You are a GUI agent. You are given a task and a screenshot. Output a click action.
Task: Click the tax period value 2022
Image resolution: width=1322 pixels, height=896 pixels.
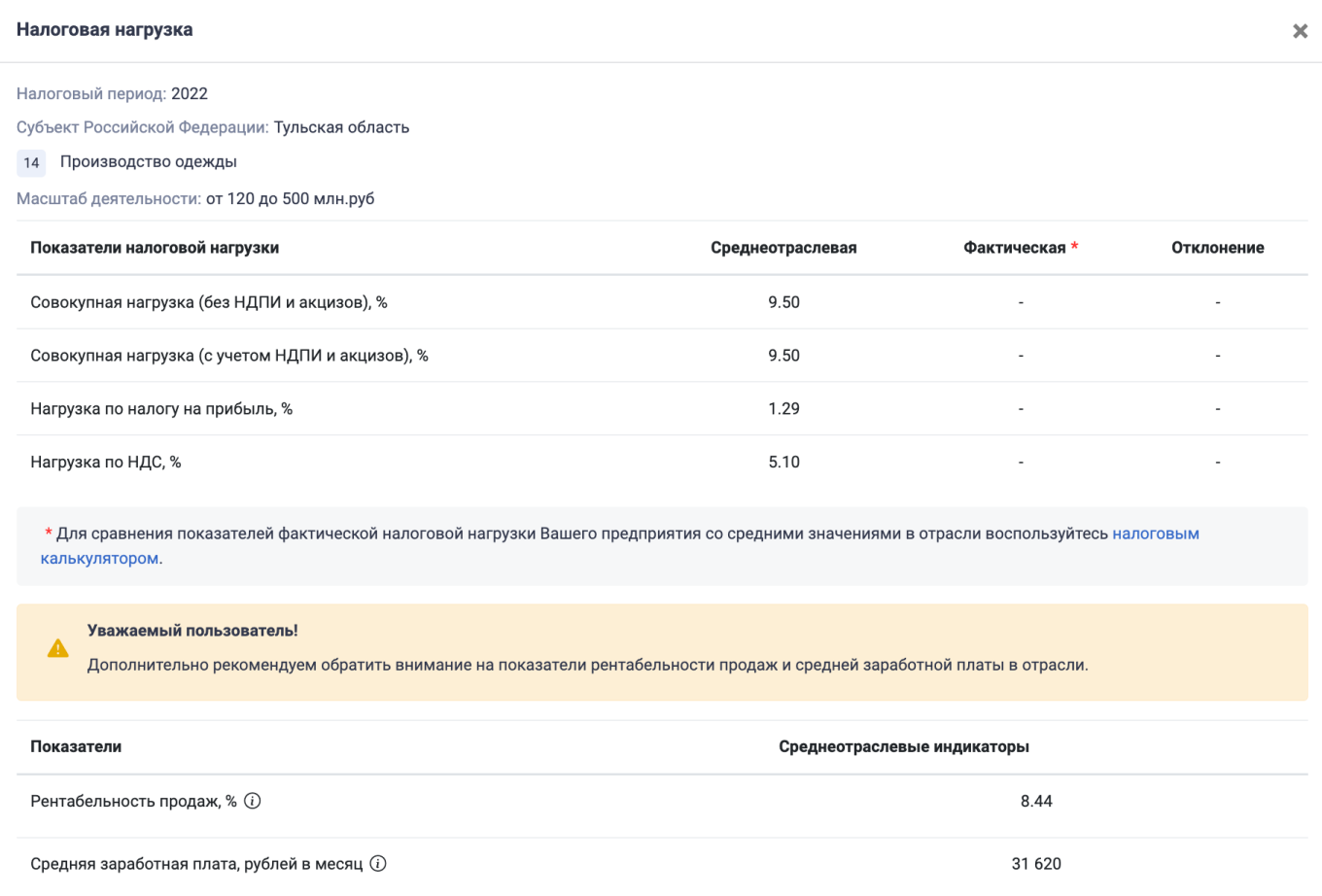point(190,94)
